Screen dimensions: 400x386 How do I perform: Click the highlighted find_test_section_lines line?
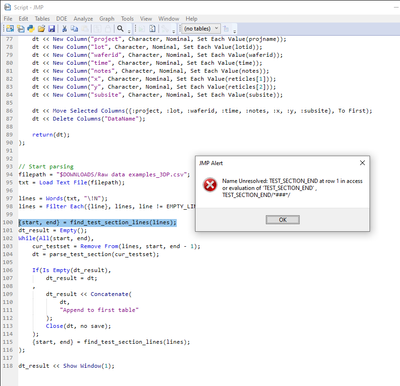pos(97,222)
